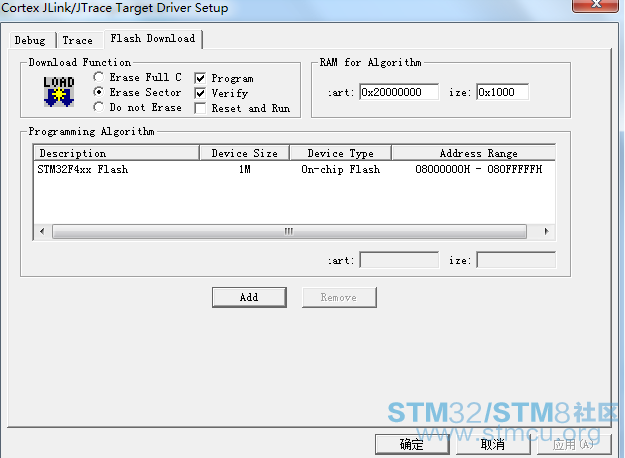The height and width of the screenshot is (458, 625).
Task: Click the horizontal scrollbar thumb
Action: click(289, 231)
